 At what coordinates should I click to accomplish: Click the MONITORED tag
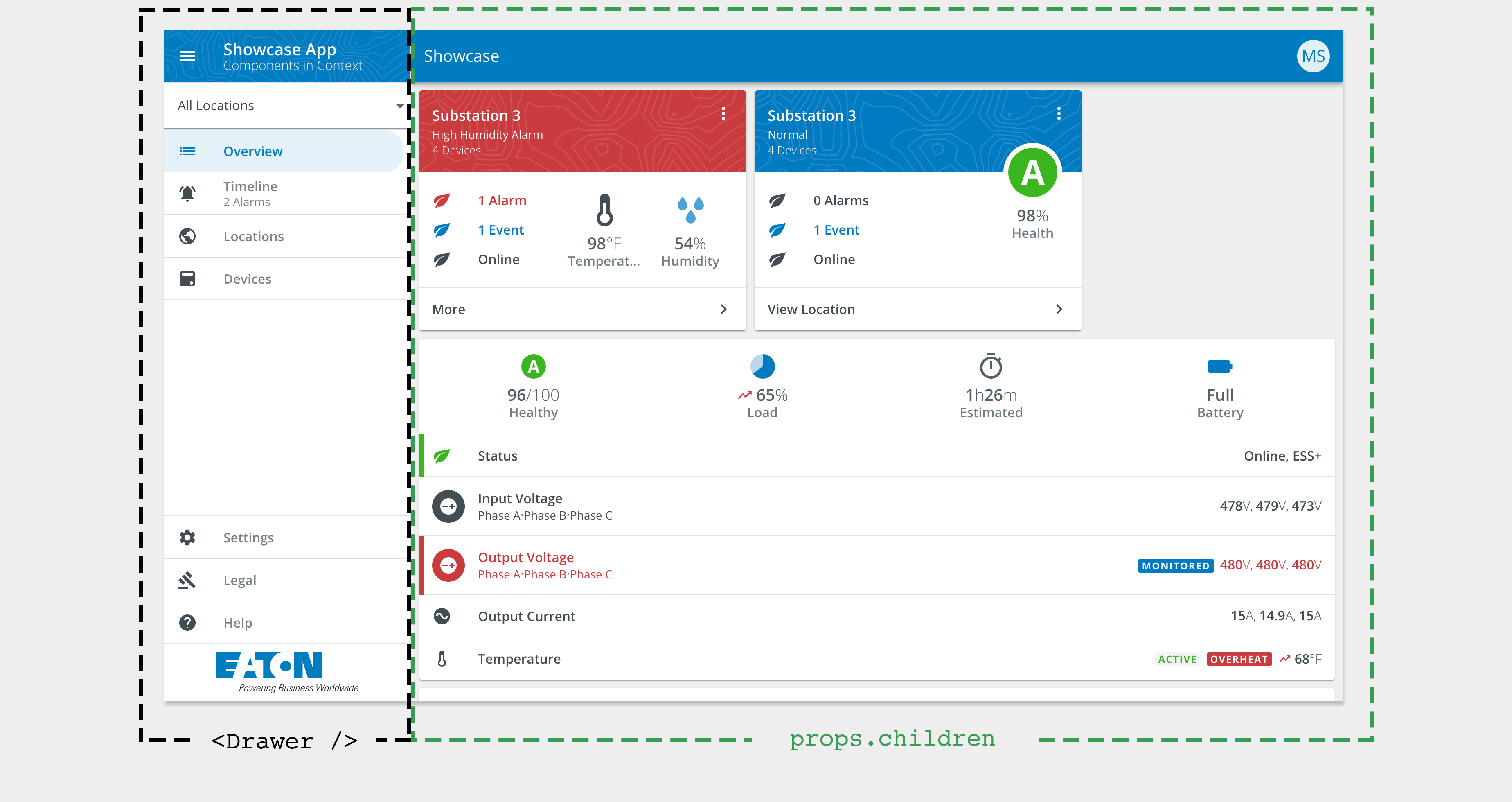pos(1176,566)
